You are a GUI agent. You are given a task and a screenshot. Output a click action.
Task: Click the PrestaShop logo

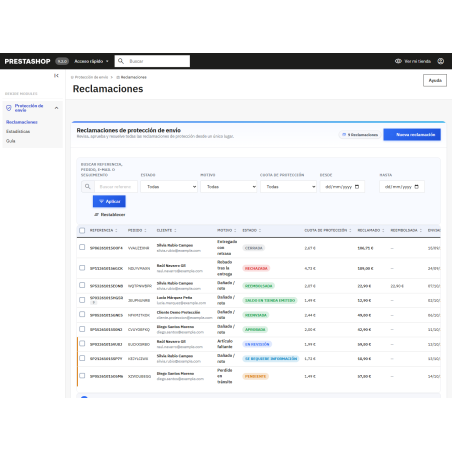tap(27, 61)
